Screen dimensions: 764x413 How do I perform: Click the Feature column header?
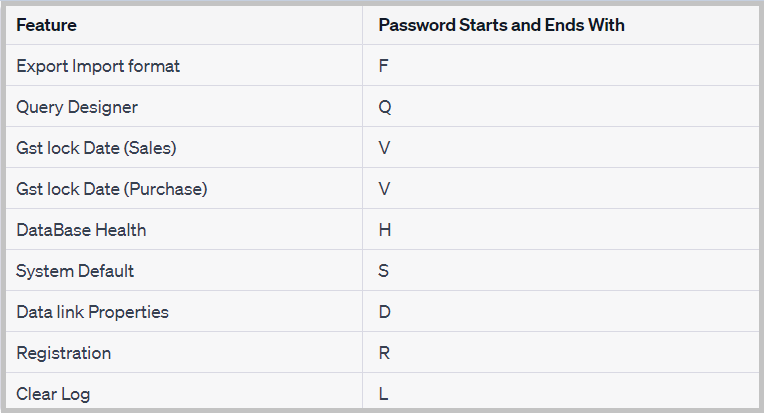pos(46,25)
